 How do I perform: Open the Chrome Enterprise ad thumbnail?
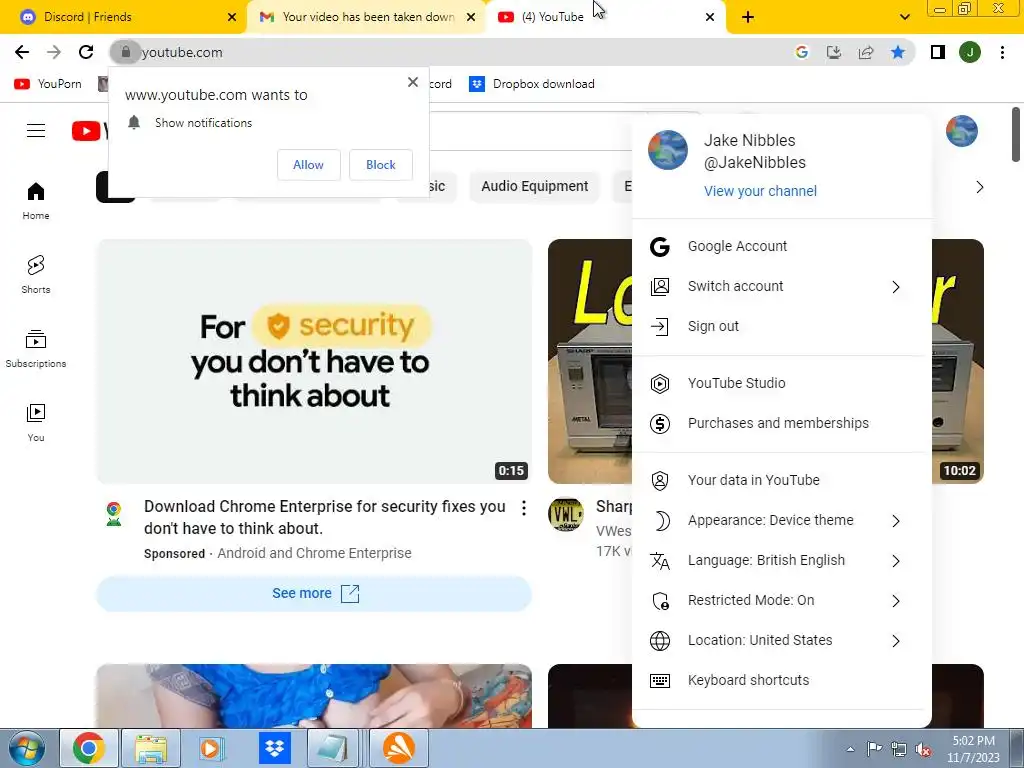(314, 361)
